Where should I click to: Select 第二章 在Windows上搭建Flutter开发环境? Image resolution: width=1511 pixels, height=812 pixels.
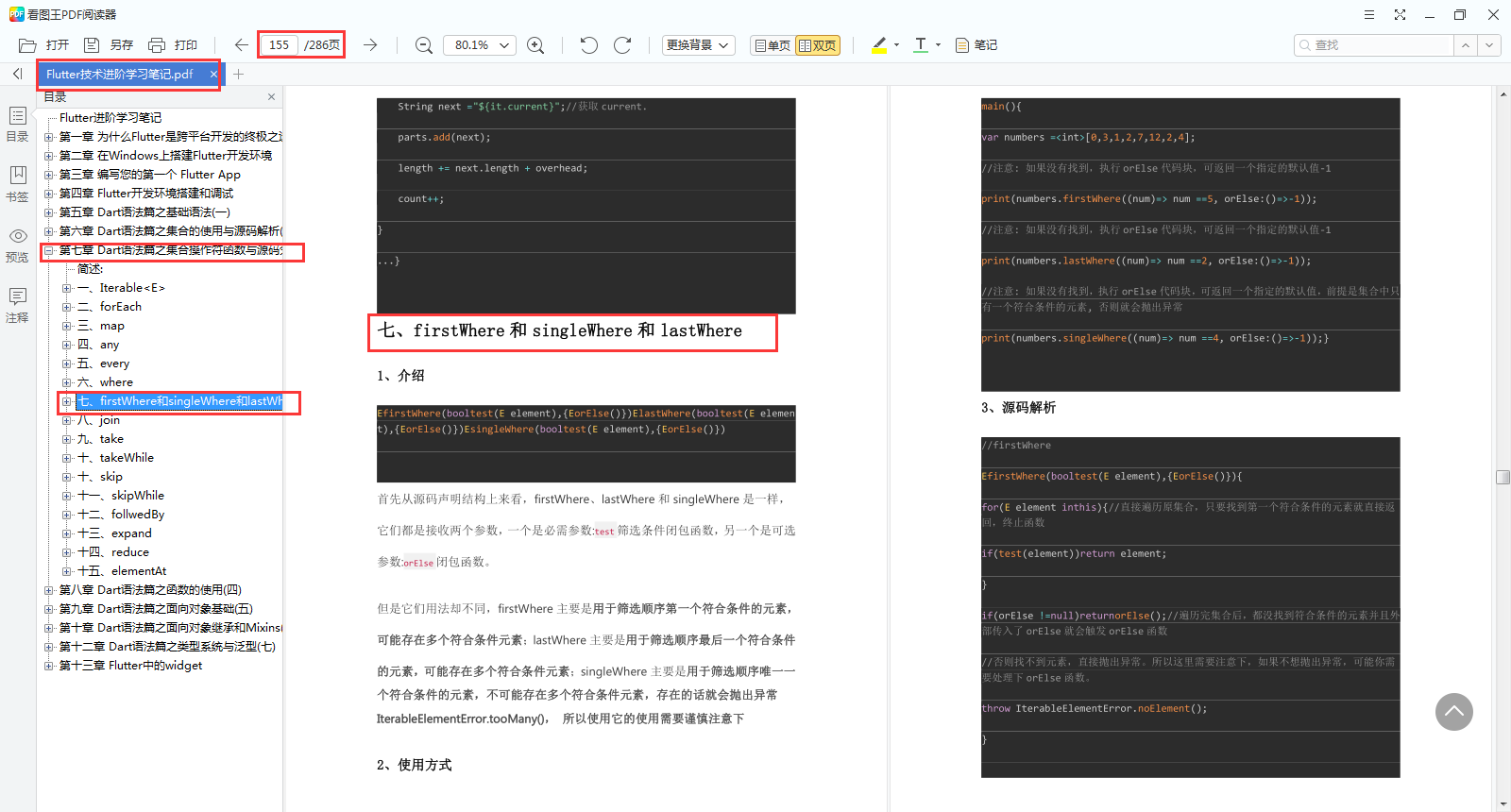(x=165, y=156)
